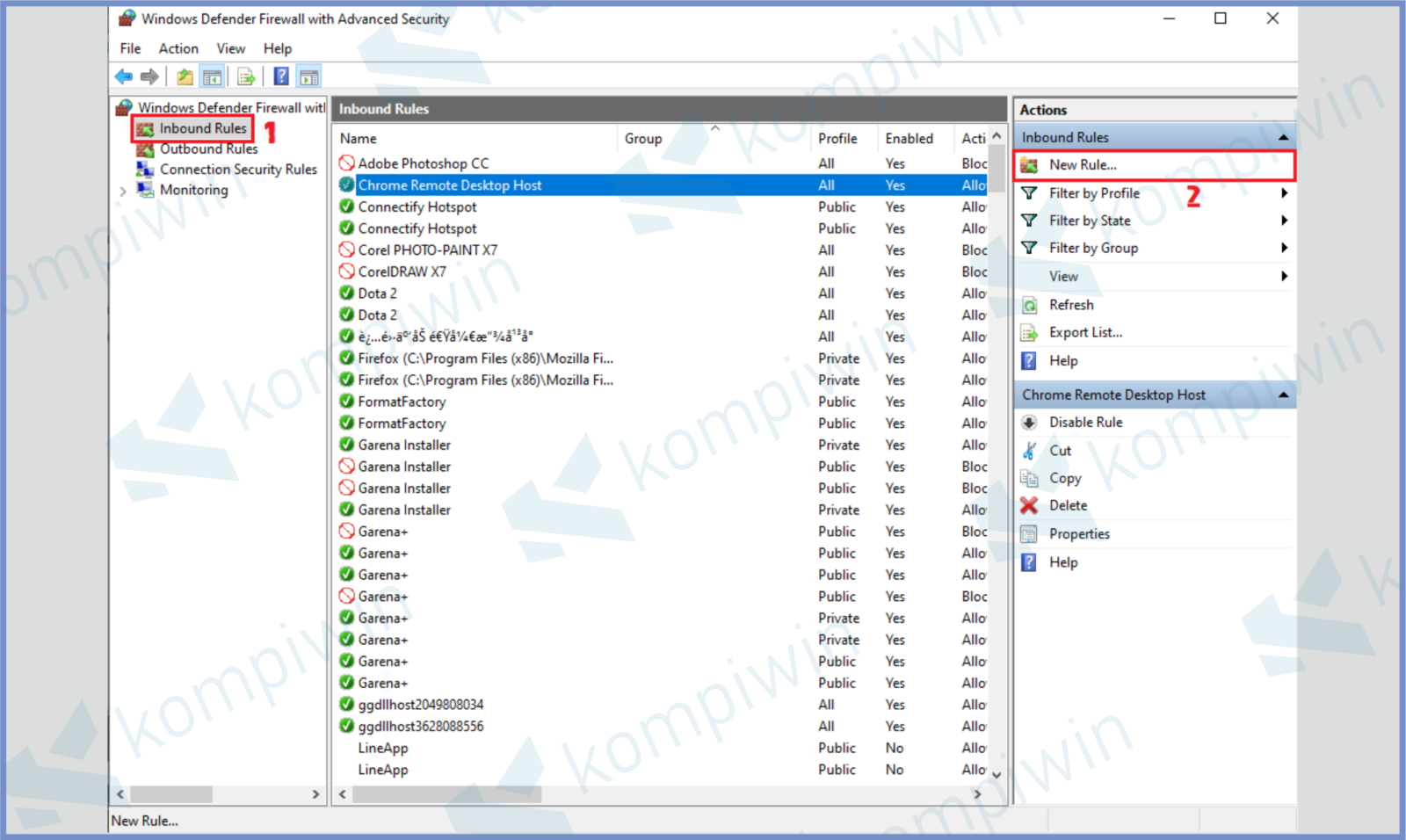Open the Action menu
Screen dimensions: 1406x840
tap(178, 49)
